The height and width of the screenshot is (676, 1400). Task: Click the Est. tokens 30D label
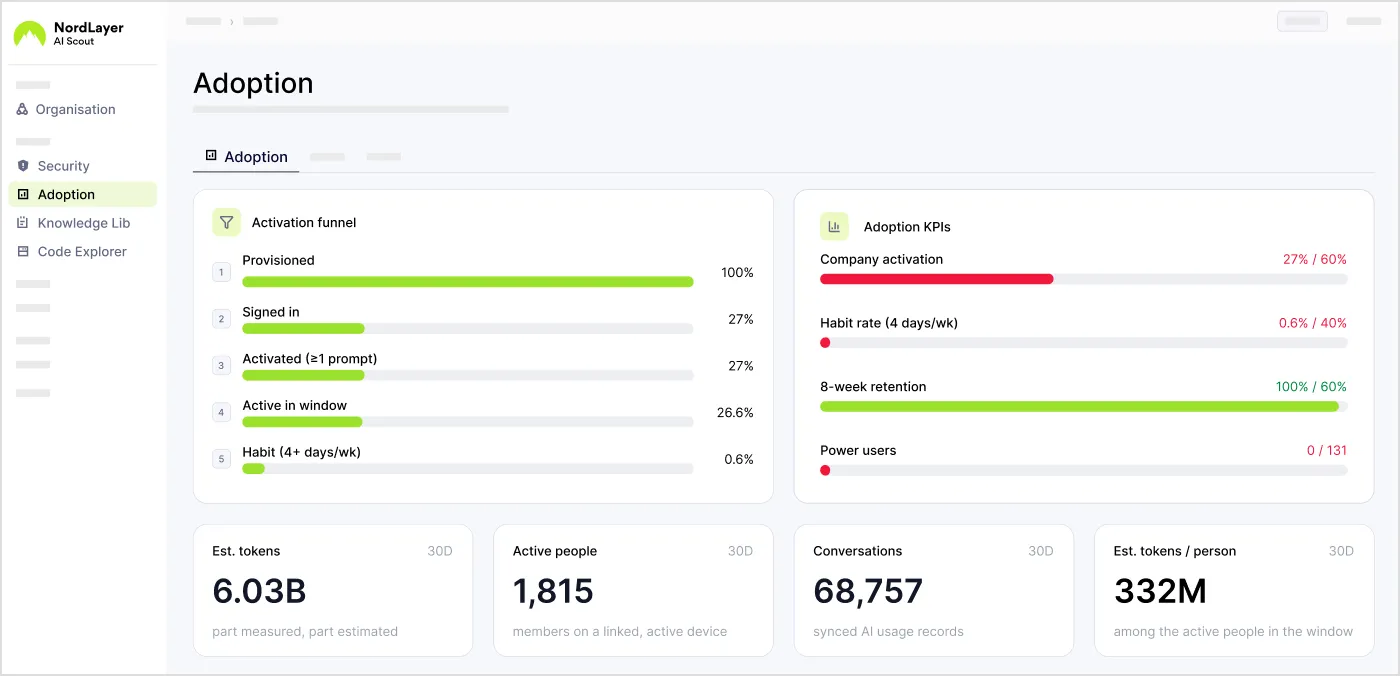click(440, 551)
